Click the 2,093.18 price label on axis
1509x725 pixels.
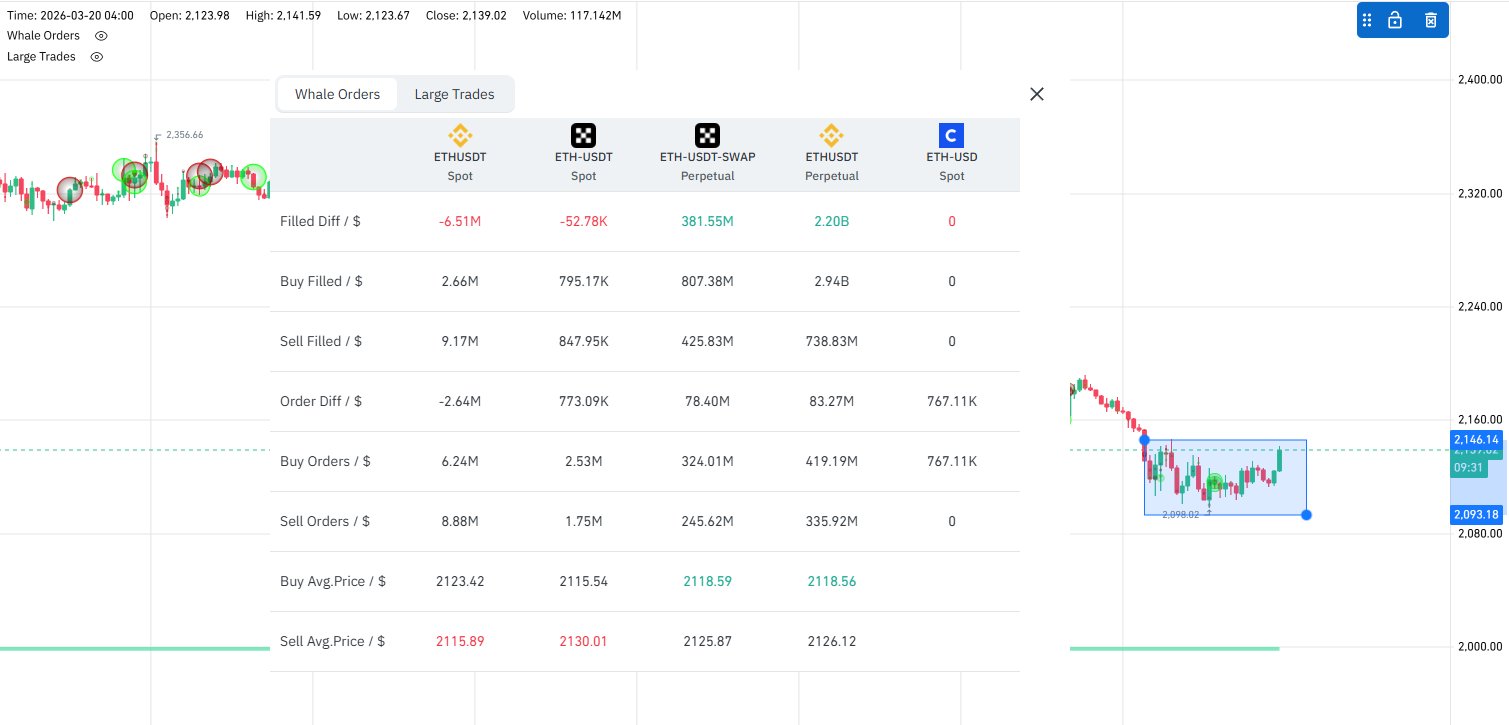pos(1476,515)
